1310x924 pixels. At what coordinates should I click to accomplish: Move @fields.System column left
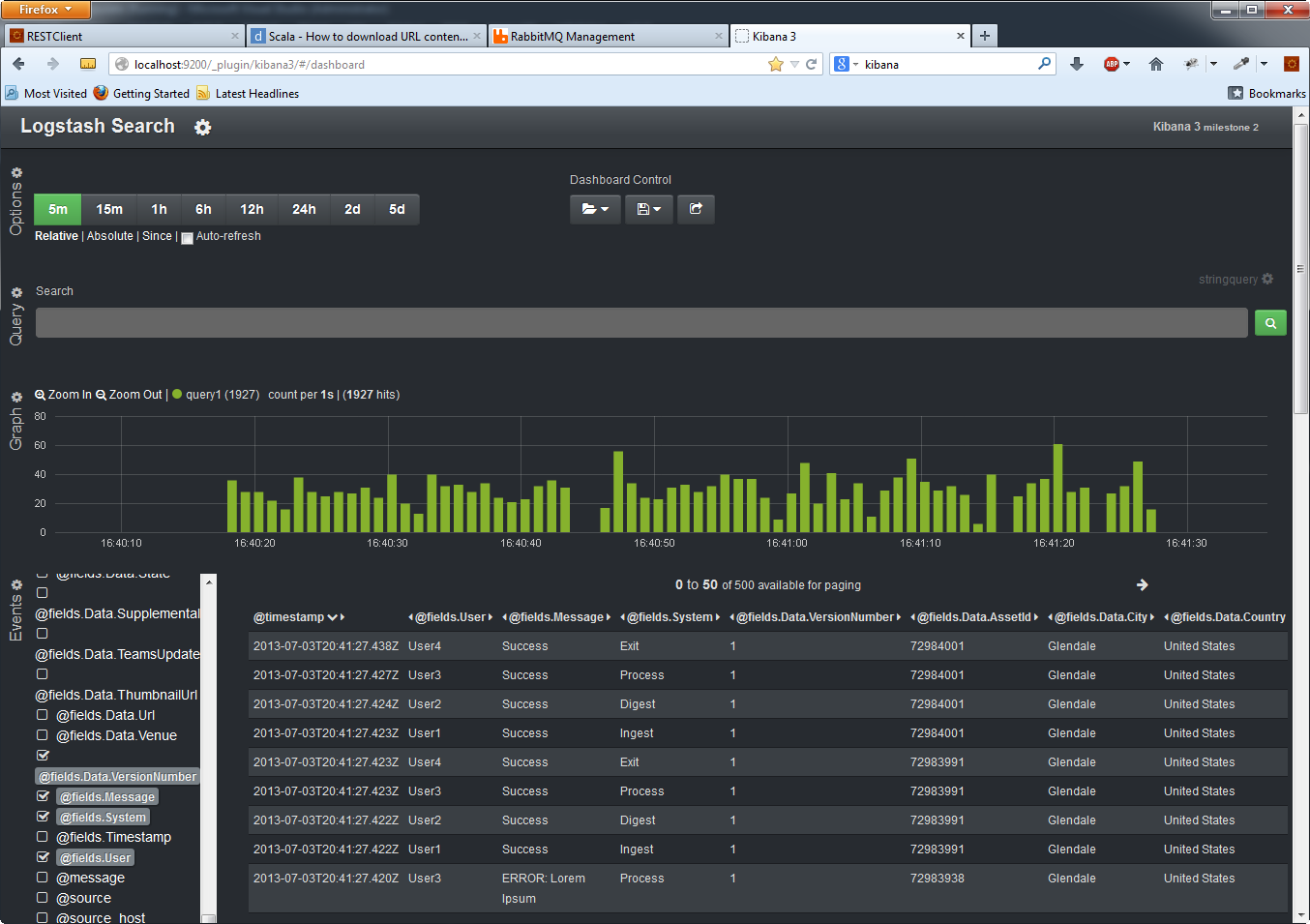(x=623, y=617)
